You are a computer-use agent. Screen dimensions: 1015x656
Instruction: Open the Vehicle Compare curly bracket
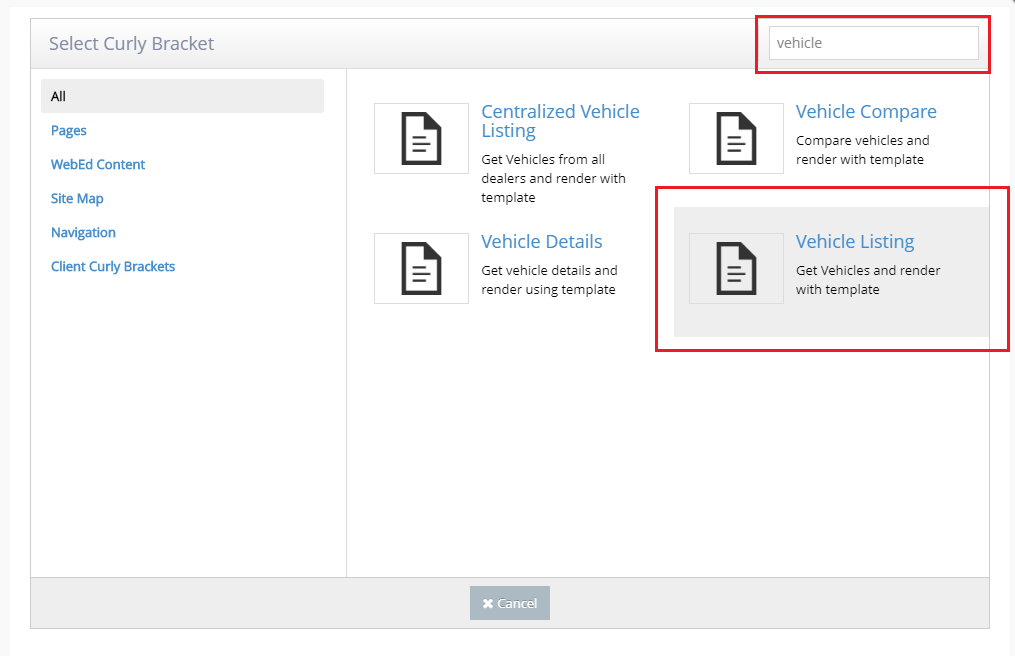pyautogui.click(x=866, y=111)
